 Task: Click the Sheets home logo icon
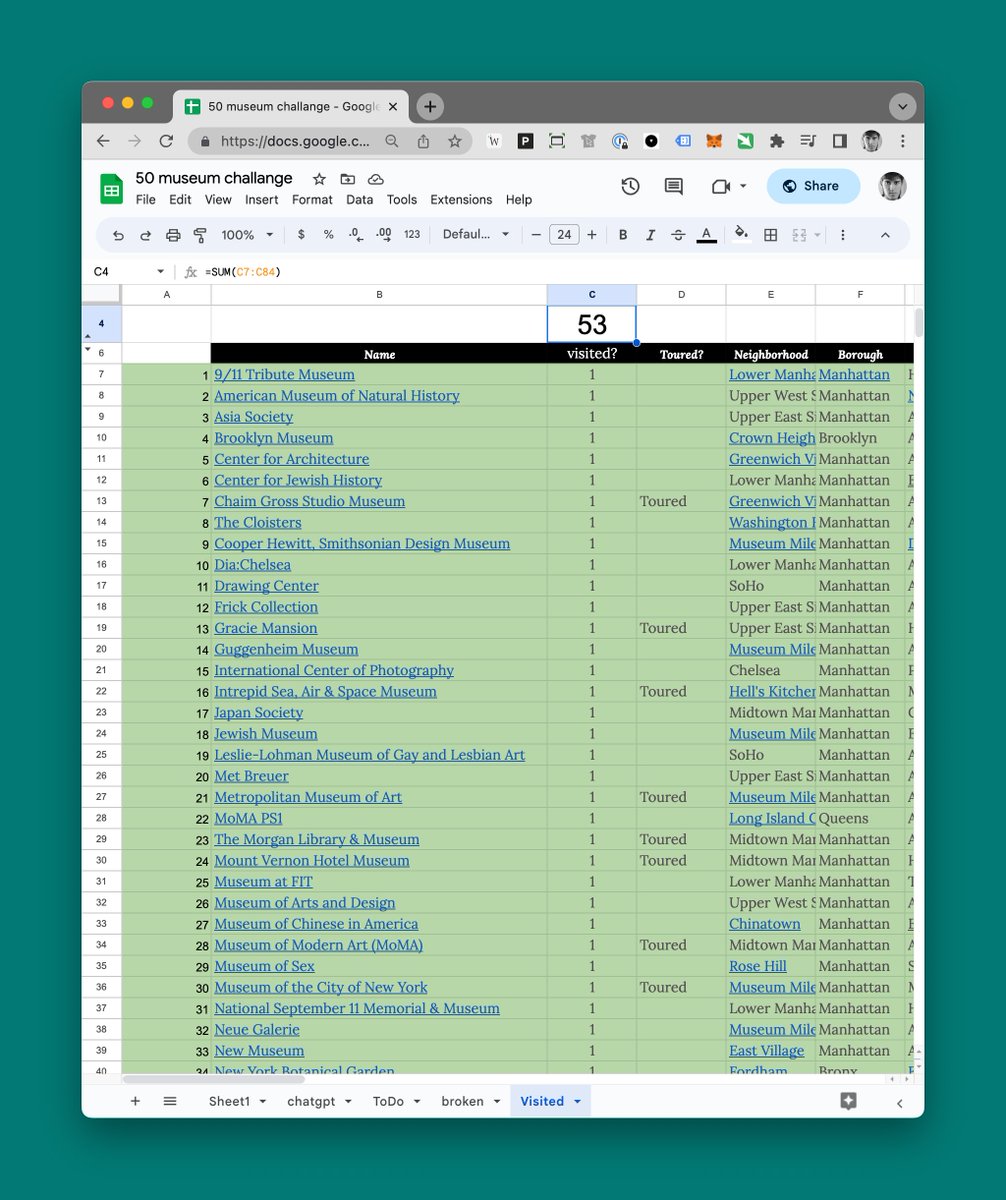click(x=111, y=188)
